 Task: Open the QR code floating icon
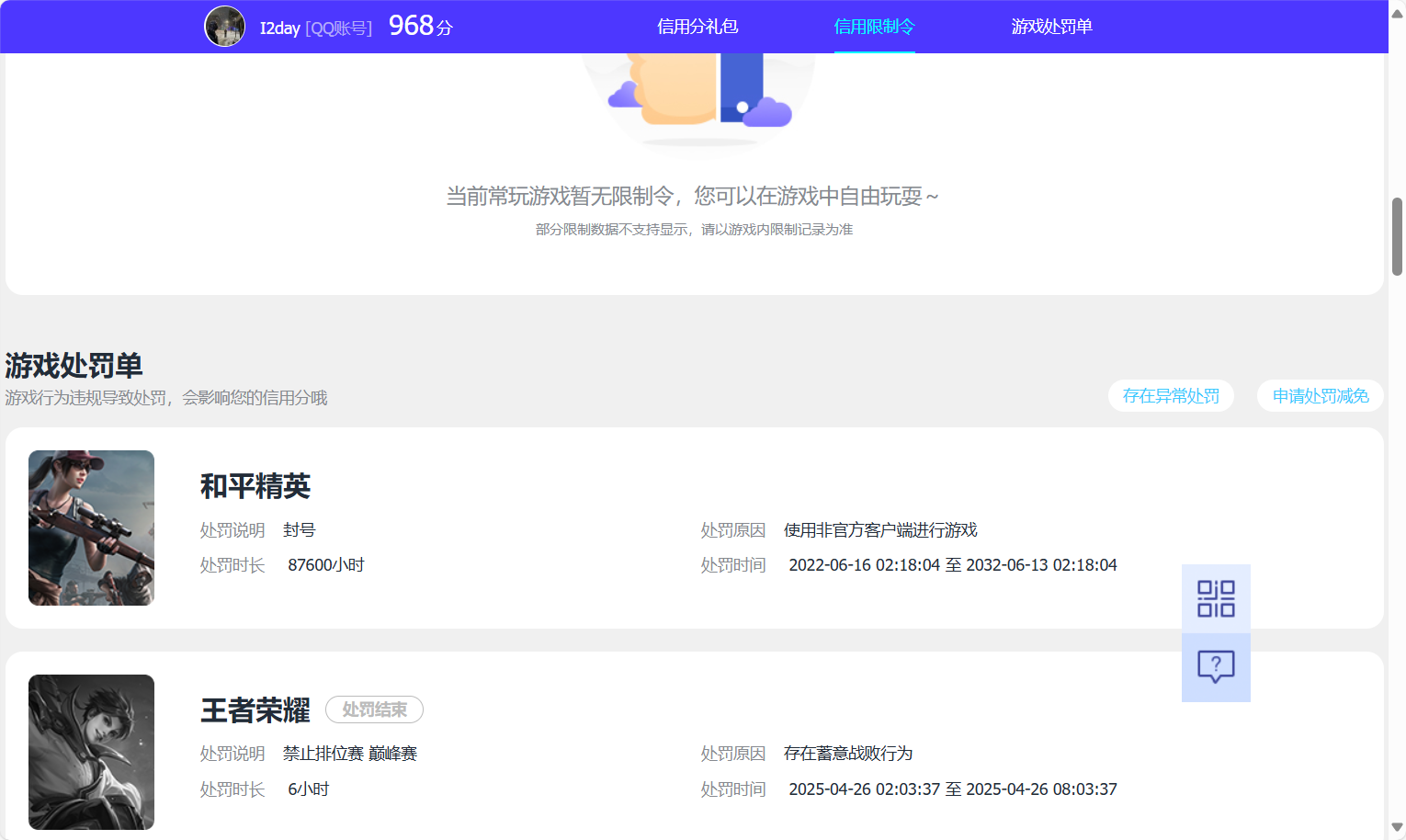pyautogui.click(x=1216, y=598)
